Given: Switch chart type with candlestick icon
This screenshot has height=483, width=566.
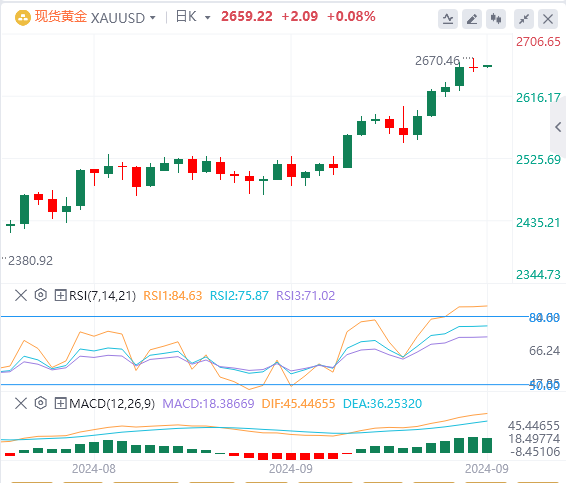Looking at the screenshot, I should point(496,19).
